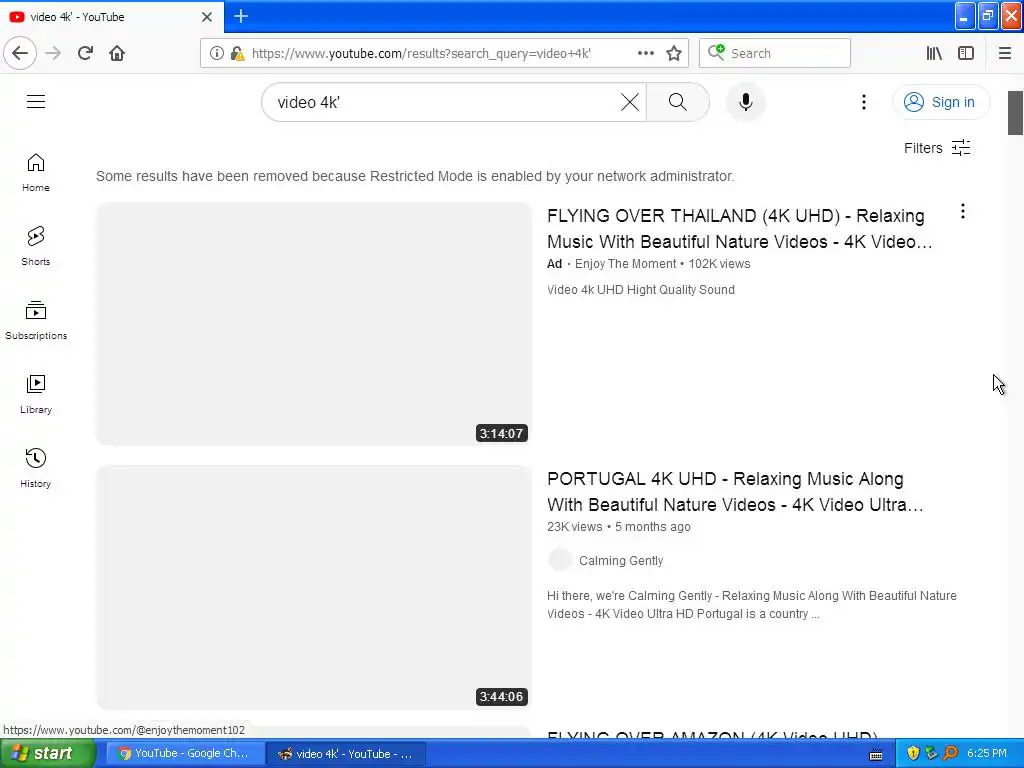Submit search with the magnifier button

(x=678, y=102)
